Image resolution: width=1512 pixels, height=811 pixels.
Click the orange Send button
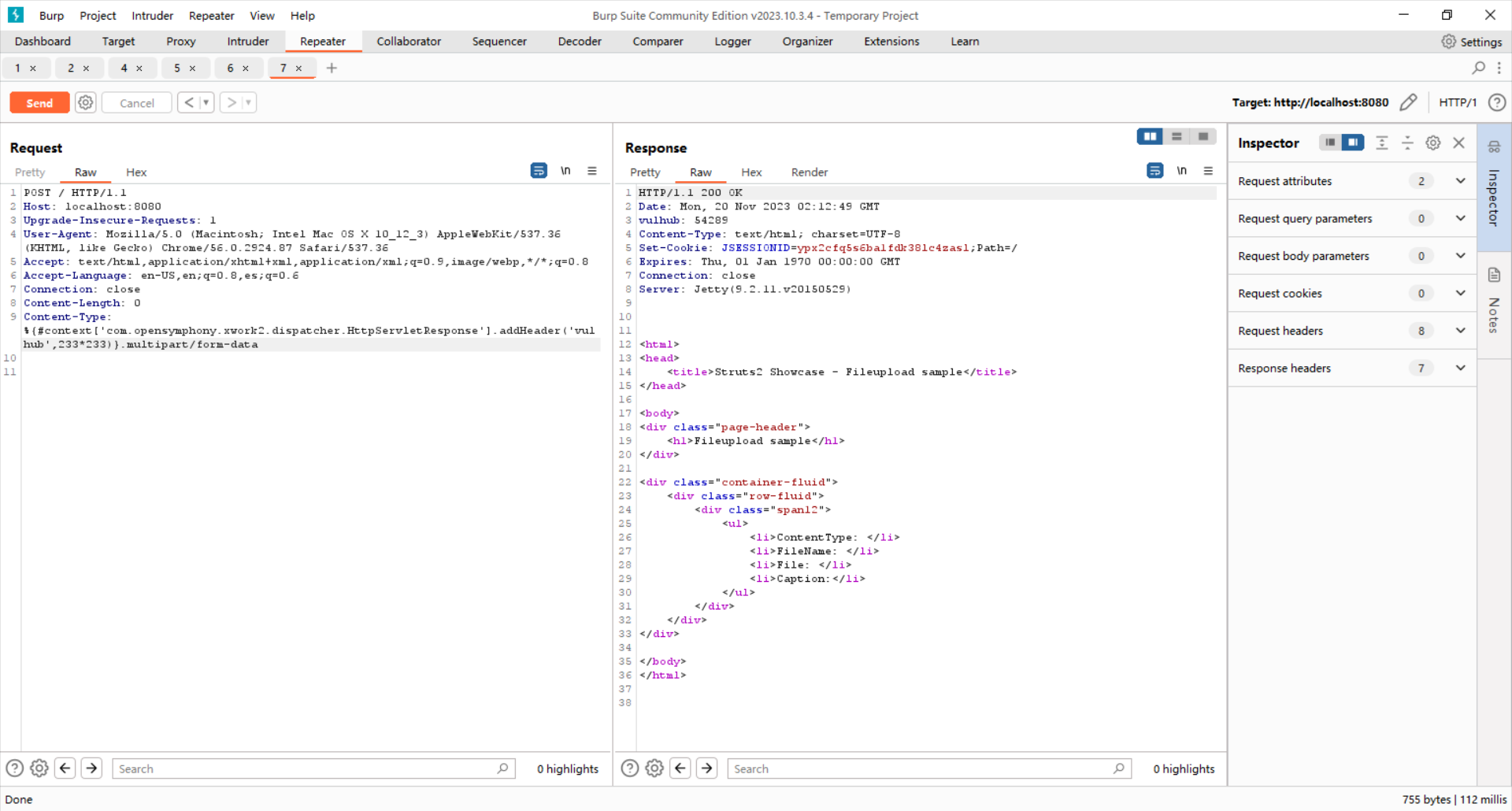tap(39, 103)
